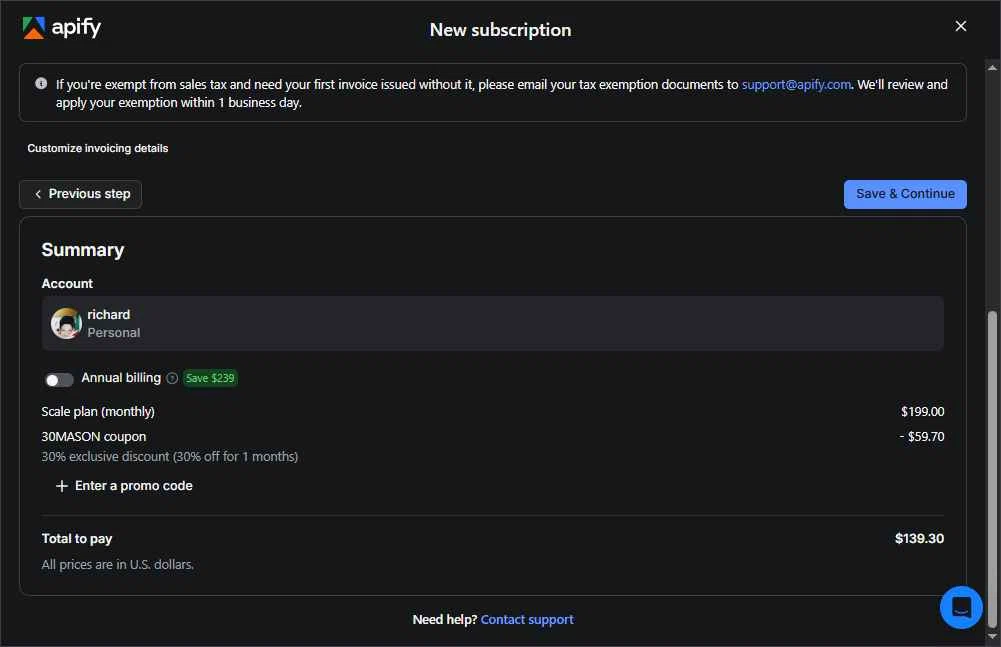This screenshot has width=1001, height=647.
Task: Click the Scale plan (monthly) line
Action: 98,412
